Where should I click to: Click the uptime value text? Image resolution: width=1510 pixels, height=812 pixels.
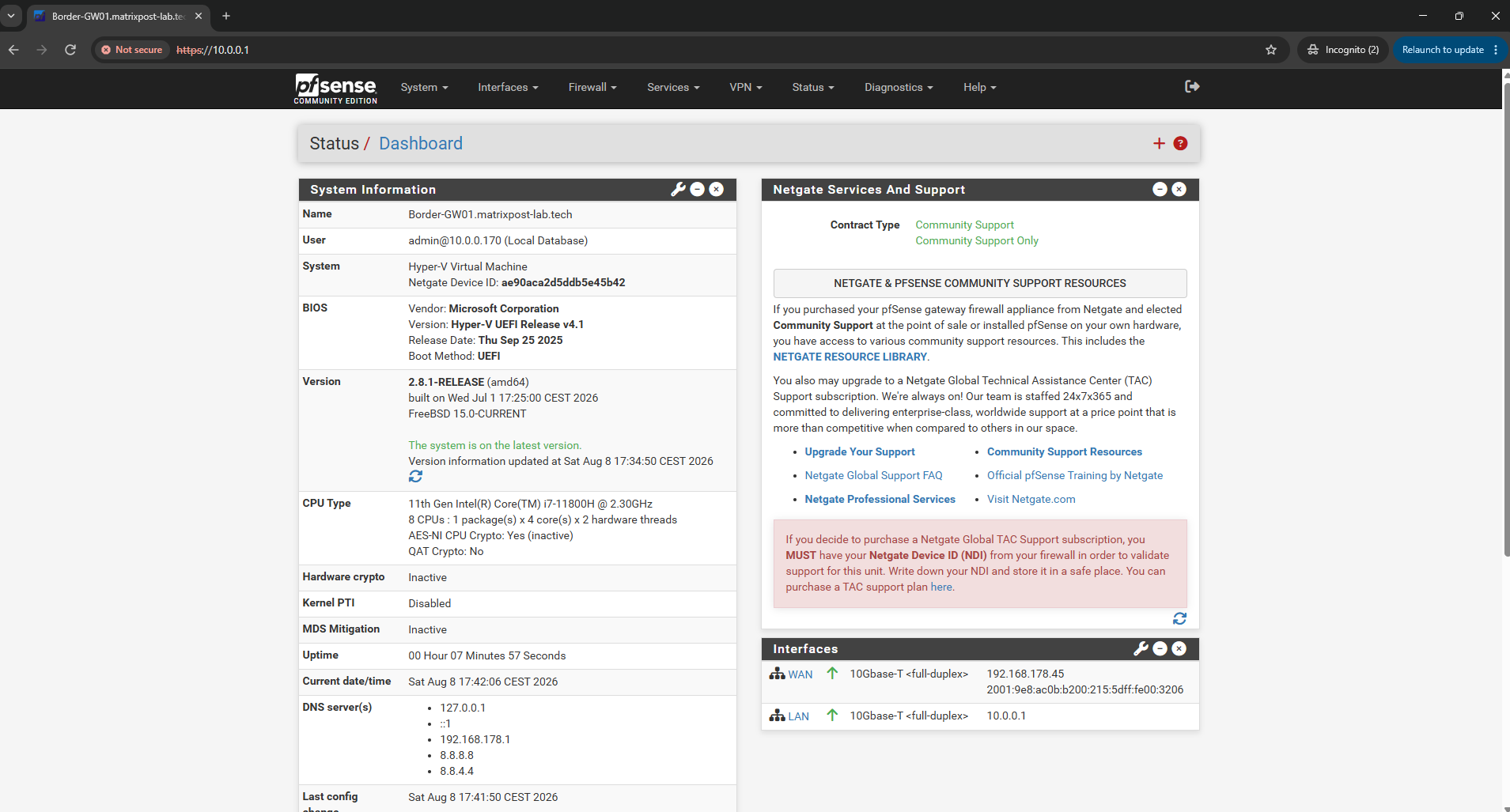click(x=487, y=655)
